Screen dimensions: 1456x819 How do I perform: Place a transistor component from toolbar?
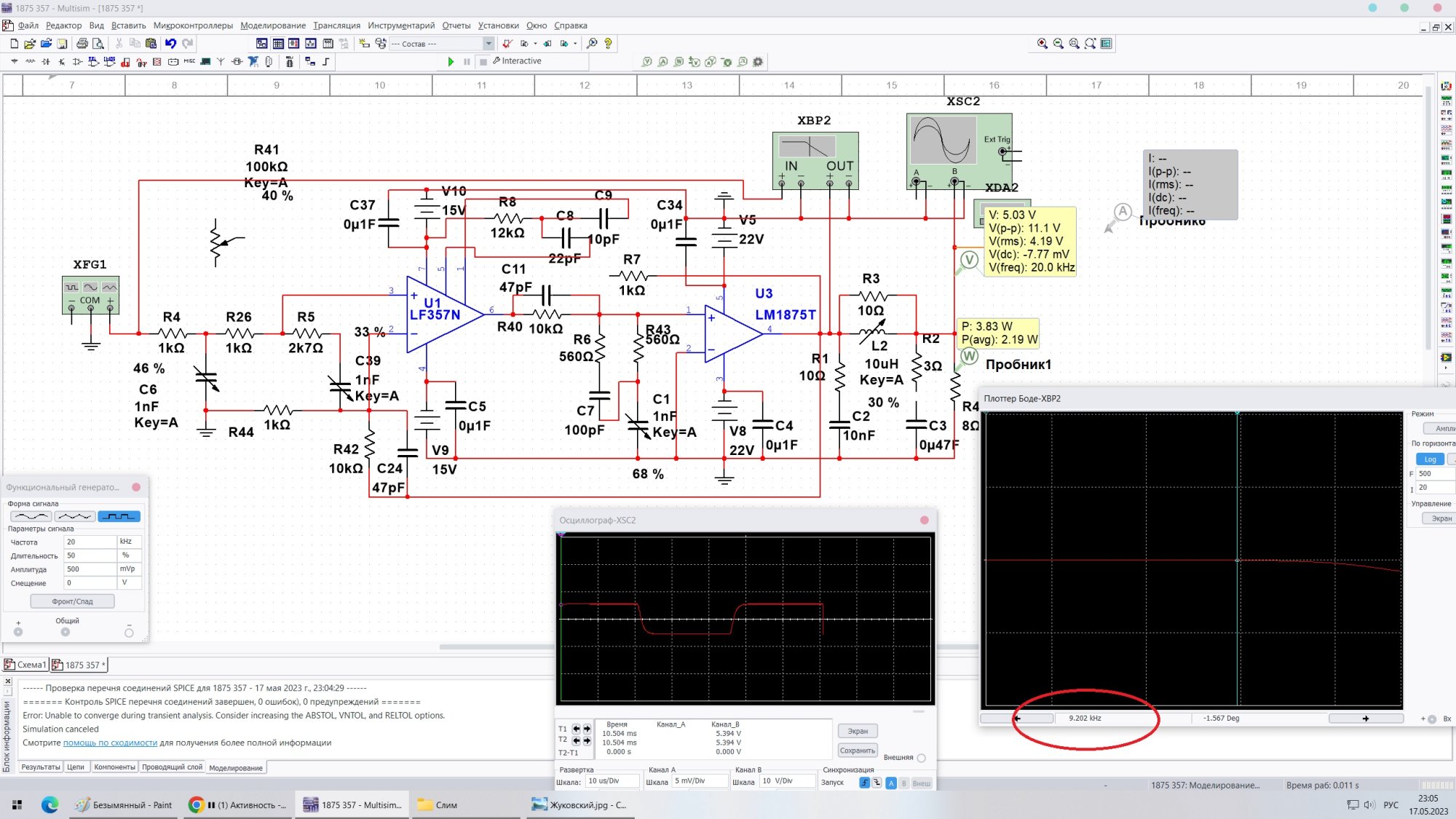(61, 62)
